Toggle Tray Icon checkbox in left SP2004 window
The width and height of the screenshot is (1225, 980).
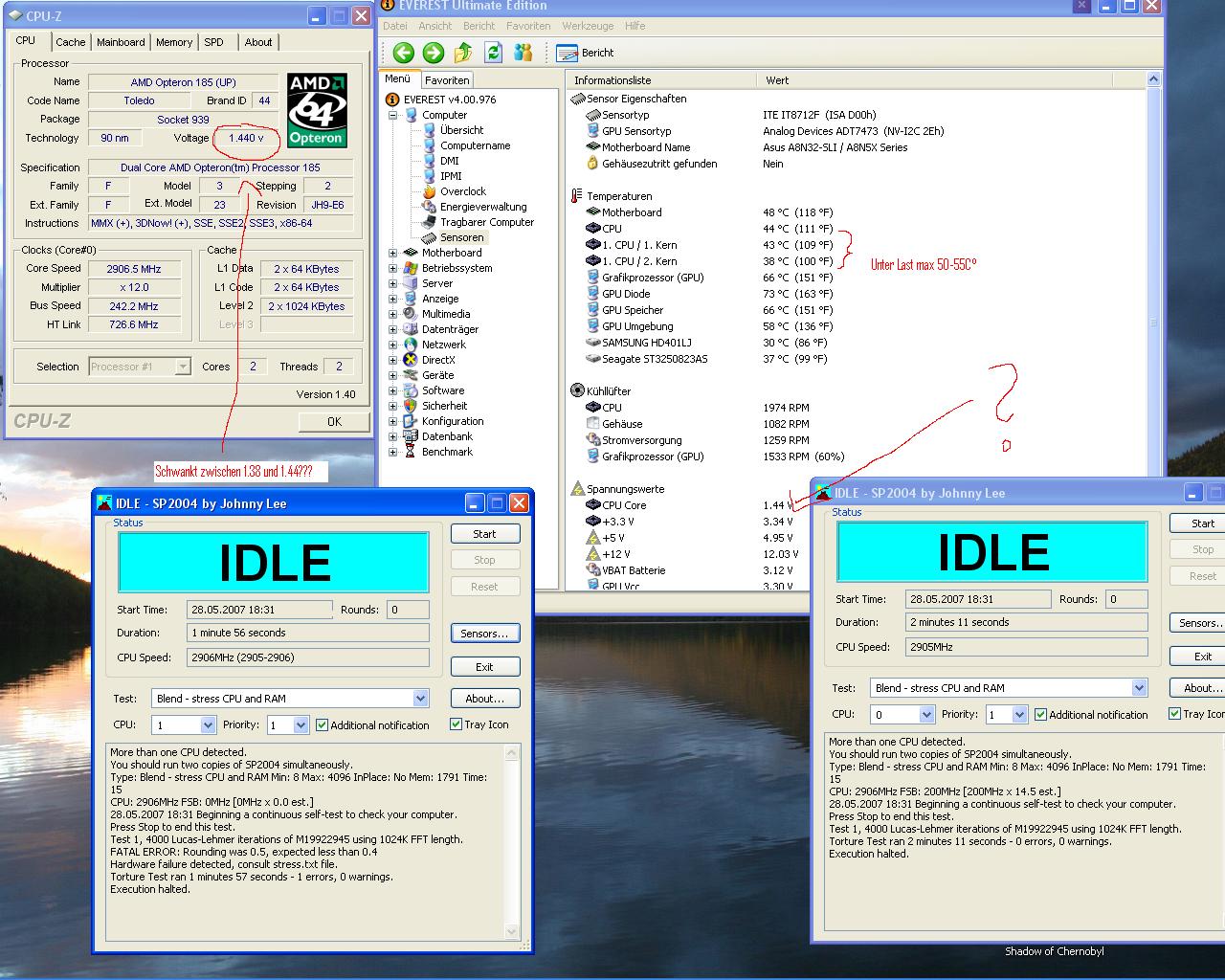point(456,724)
